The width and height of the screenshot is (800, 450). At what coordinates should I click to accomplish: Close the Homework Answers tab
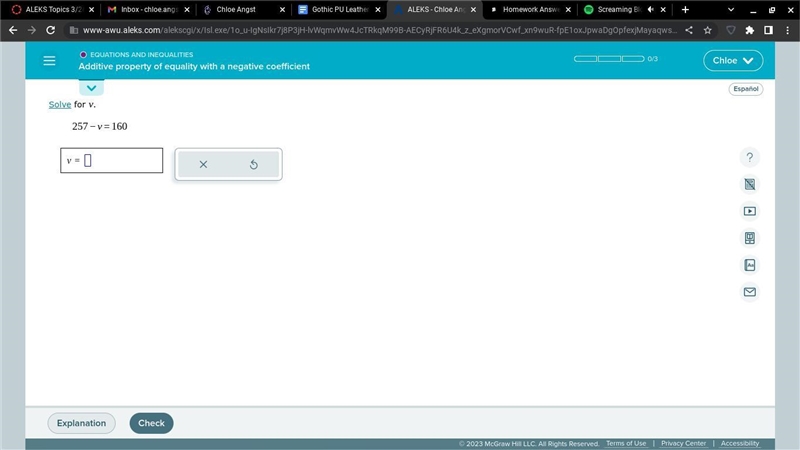point(568,9)
